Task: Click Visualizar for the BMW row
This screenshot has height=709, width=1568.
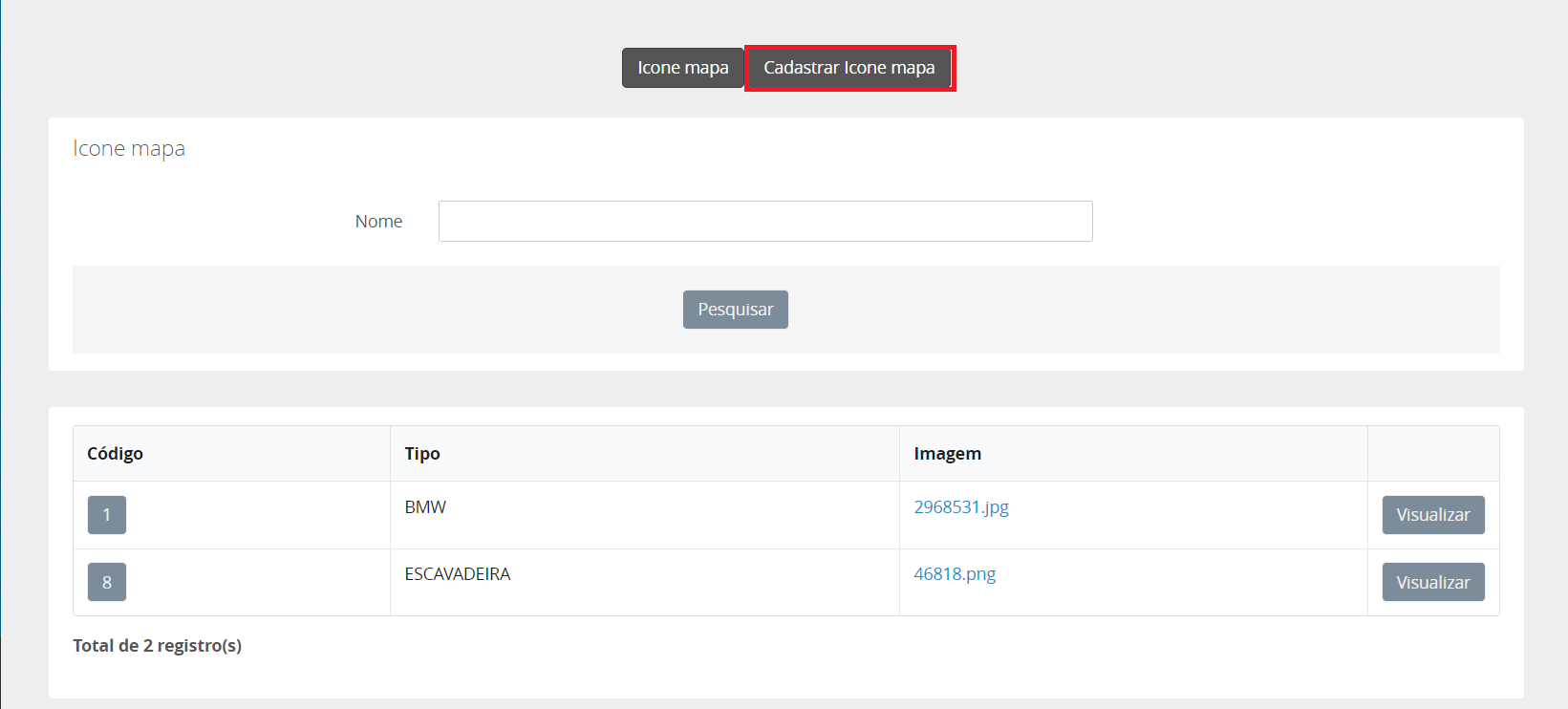Action: [x=1433, y=515]
